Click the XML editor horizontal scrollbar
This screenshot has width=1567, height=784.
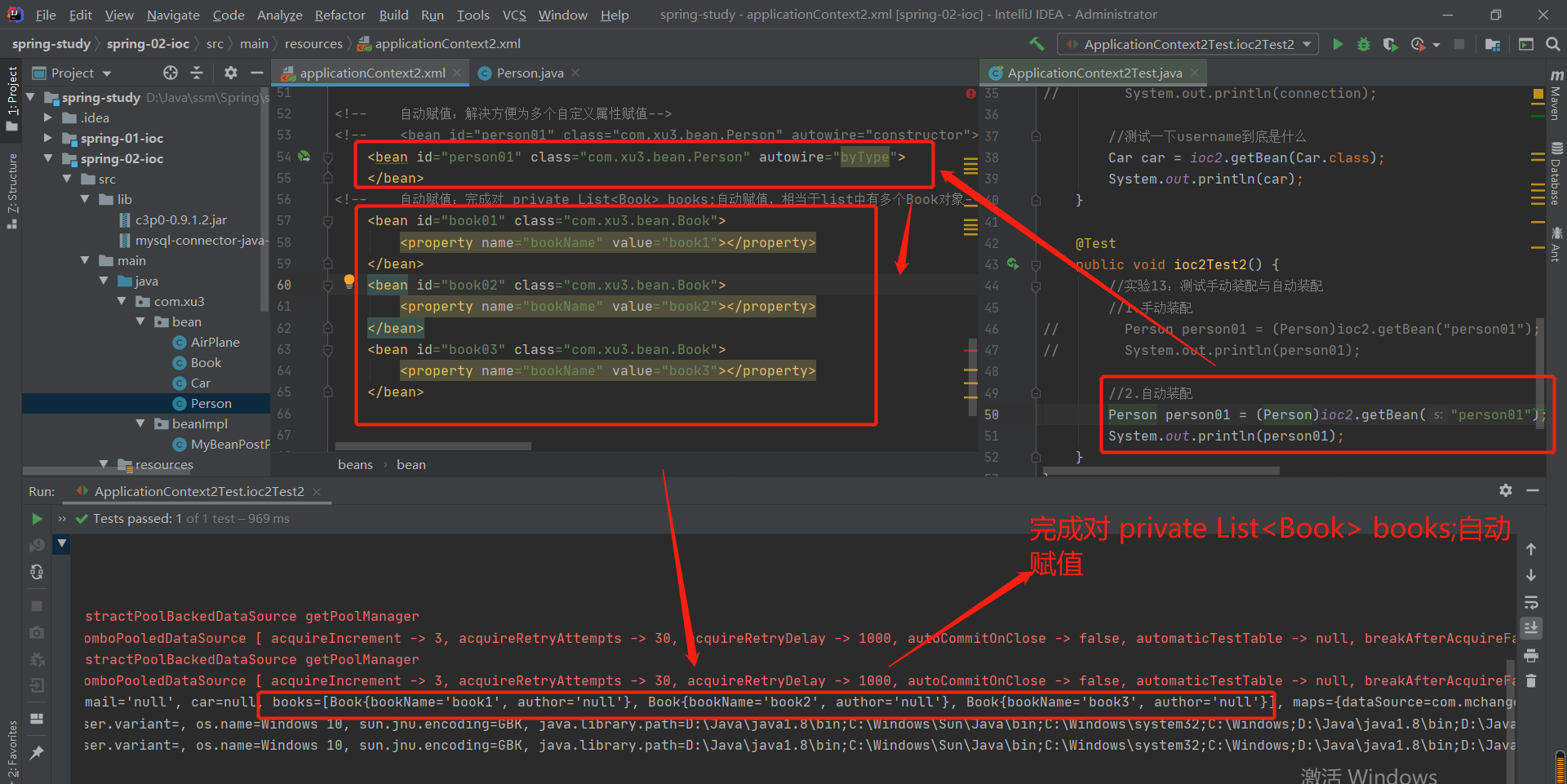tap(433, 446)
